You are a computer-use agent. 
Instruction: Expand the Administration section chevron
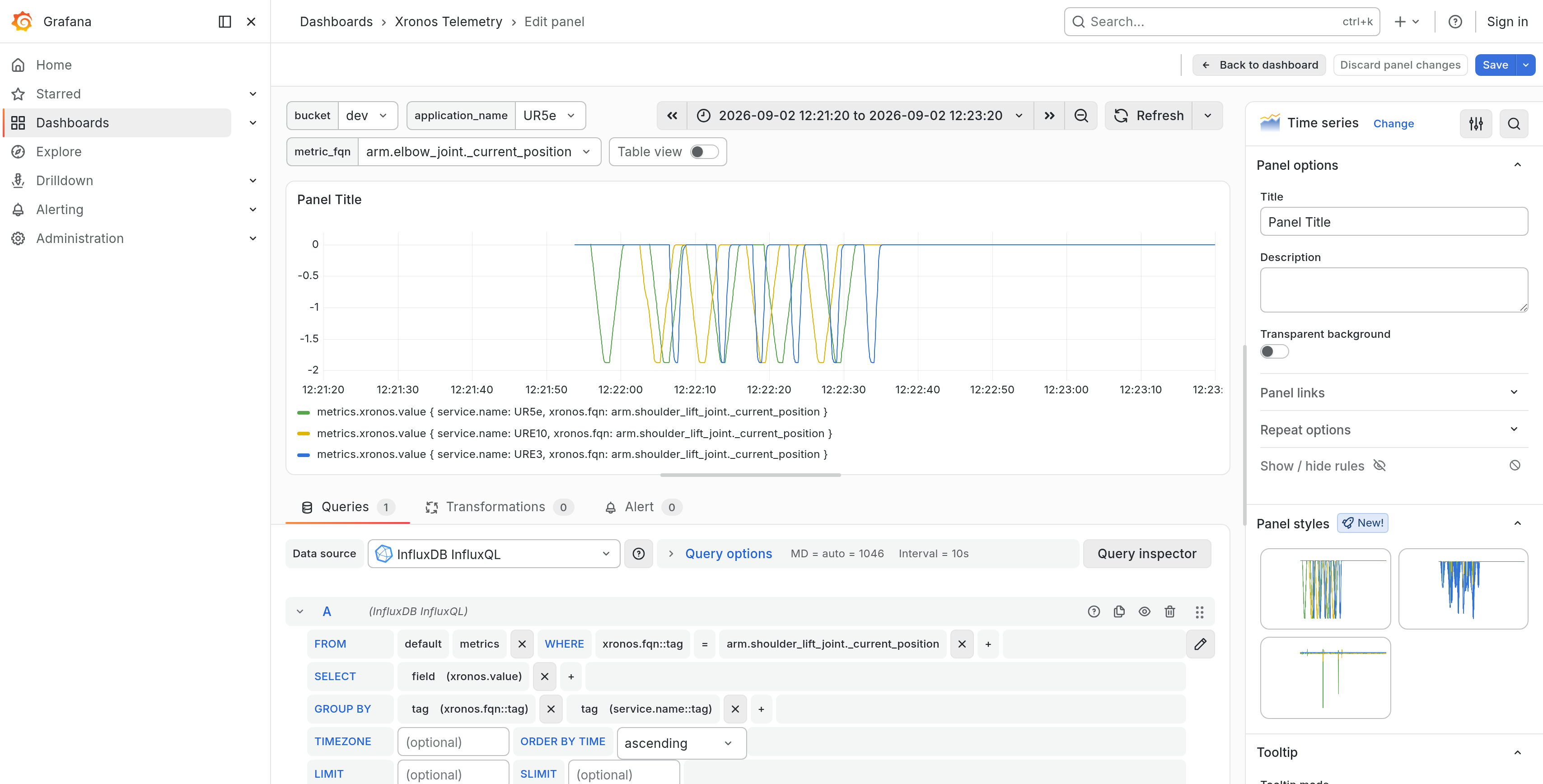coord(253,238)
